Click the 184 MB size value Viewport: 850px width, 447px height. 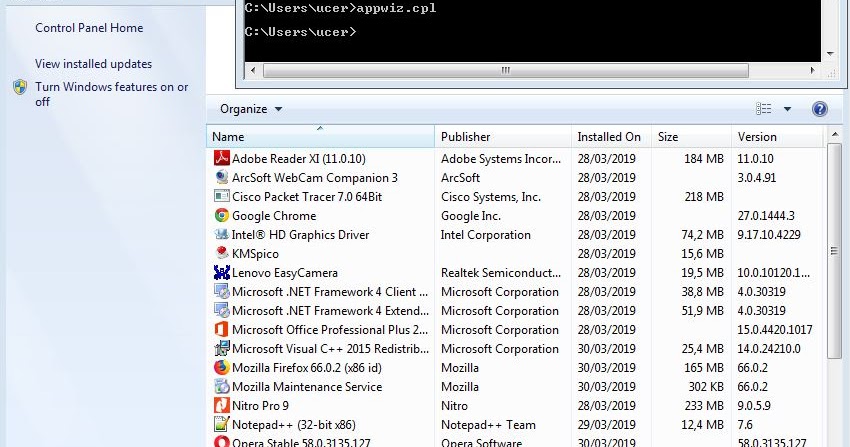pyautogui.click(x=704, y=159)
